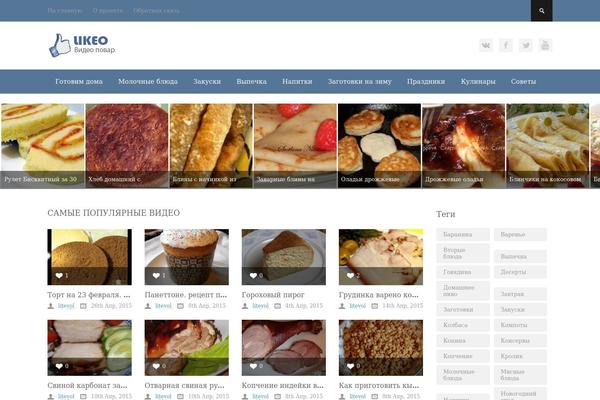Open Оладьи дрожжевые slider image
Viewport: 600px width, 400px height.
[x=379, y=146]
